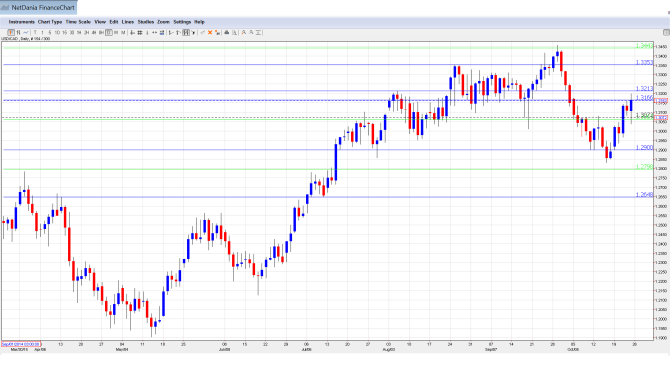Switch to the 4H time scale

[x=94, y=32]
